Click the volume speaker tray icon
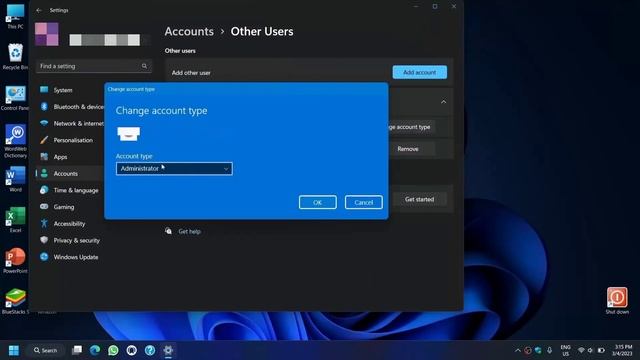640x360 pixels. click(590, 350)
